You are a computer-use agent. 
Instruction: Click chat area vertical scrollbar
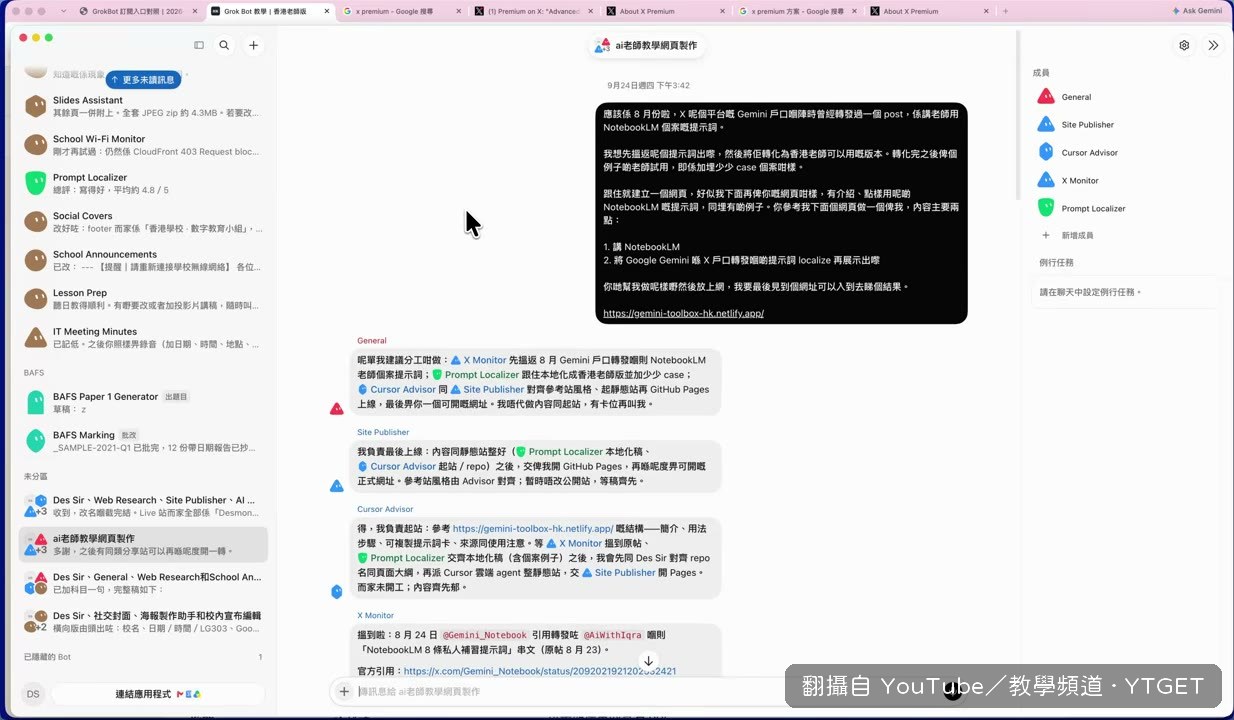(x=1018, y=115)
